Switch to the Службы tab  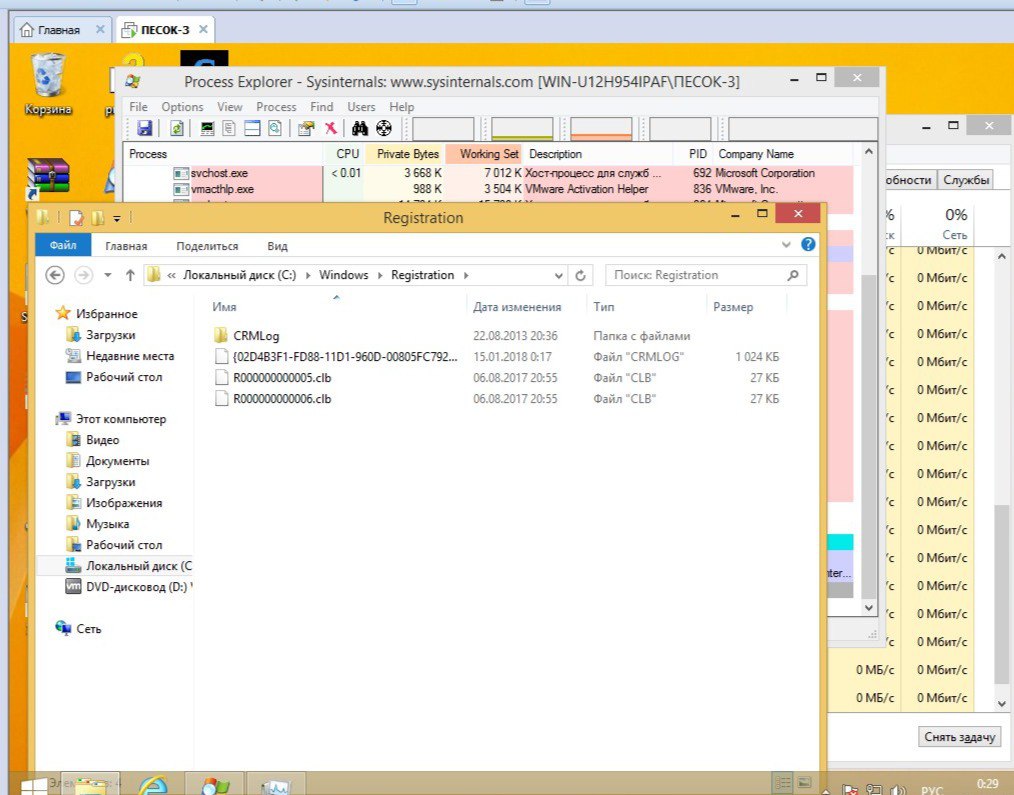coord(966,180)
